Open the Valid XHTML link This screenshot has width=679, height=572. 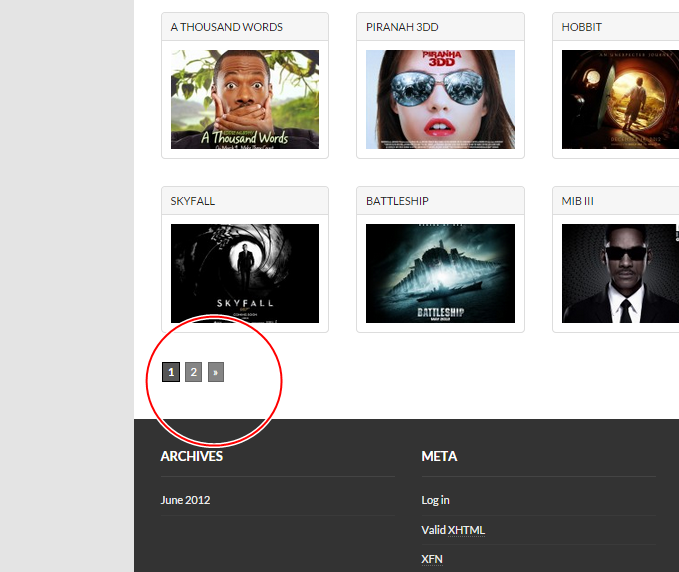coord(453,530)
